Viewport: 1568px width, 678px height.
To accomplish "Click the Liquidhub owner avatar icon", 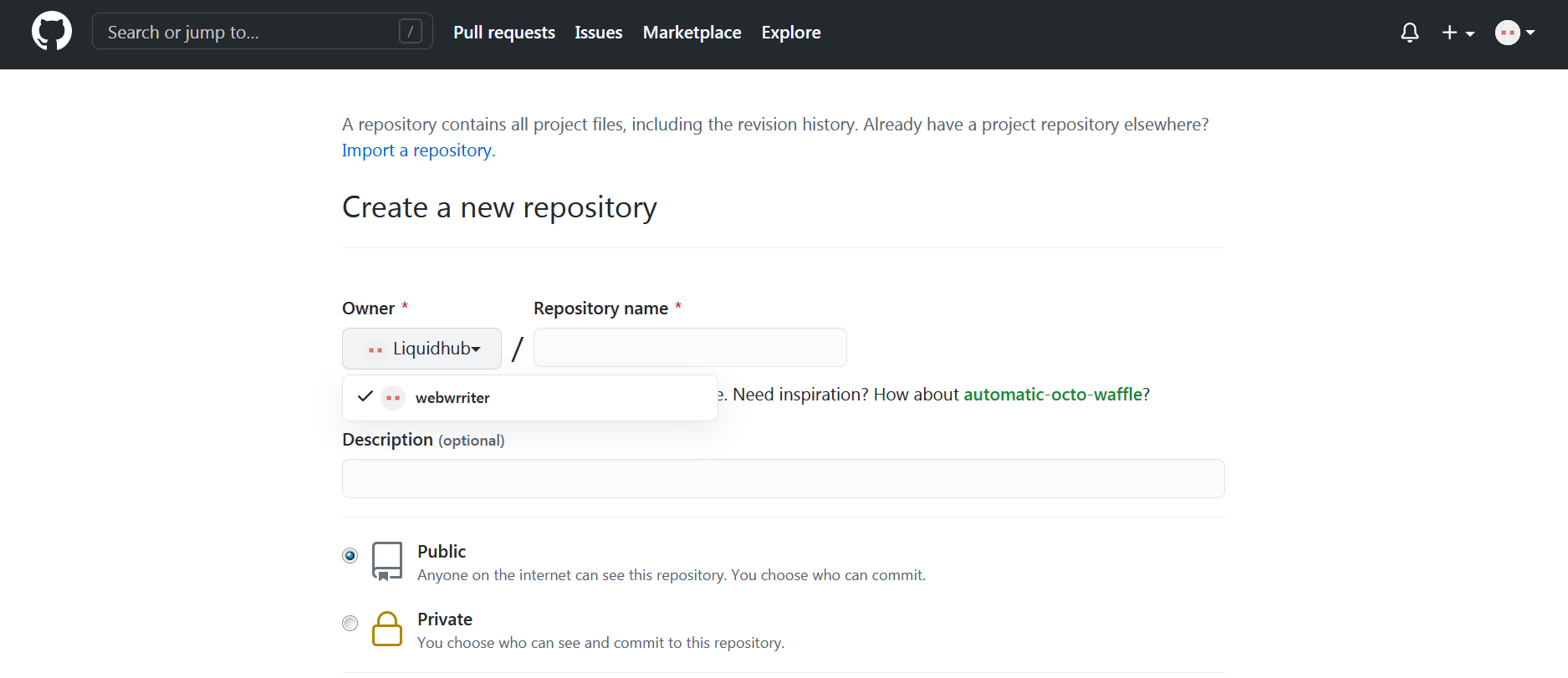I will (x=375, y=349).
